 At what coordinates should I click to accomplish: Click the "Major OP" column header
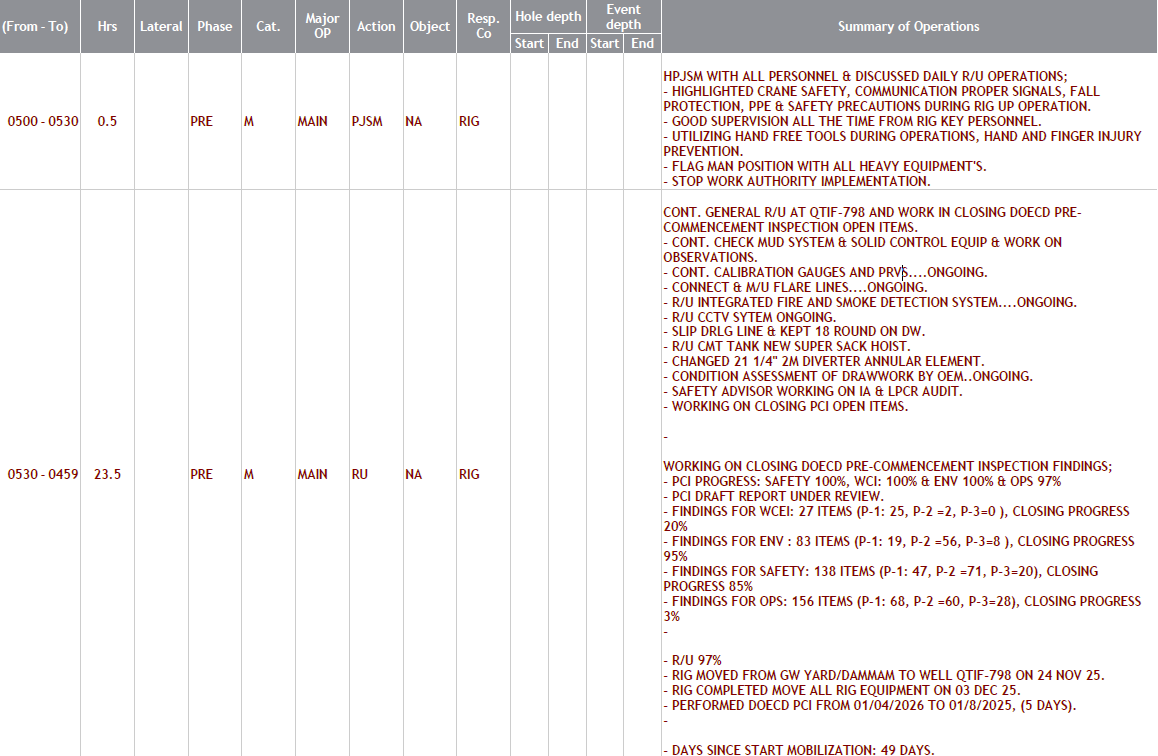pos(322,27)
